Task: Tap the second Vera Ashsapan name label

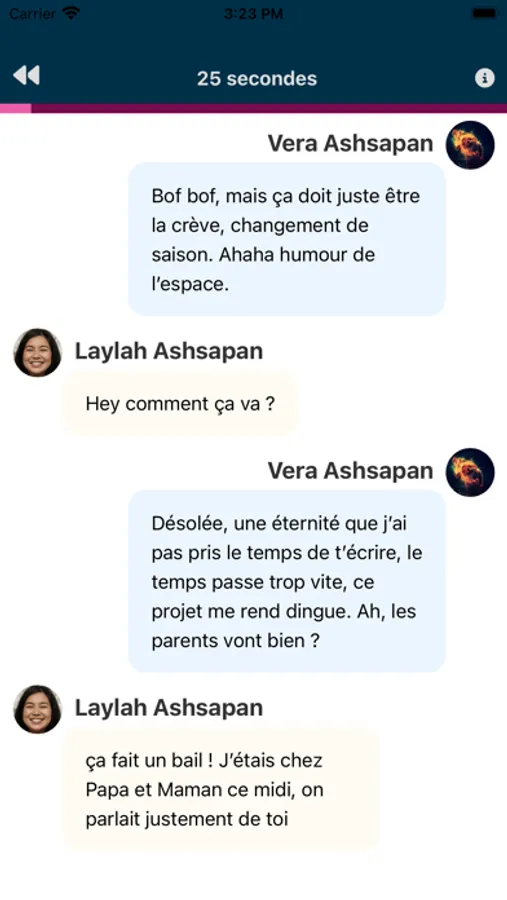Action: pyautogui.click(x=350, y=471)
